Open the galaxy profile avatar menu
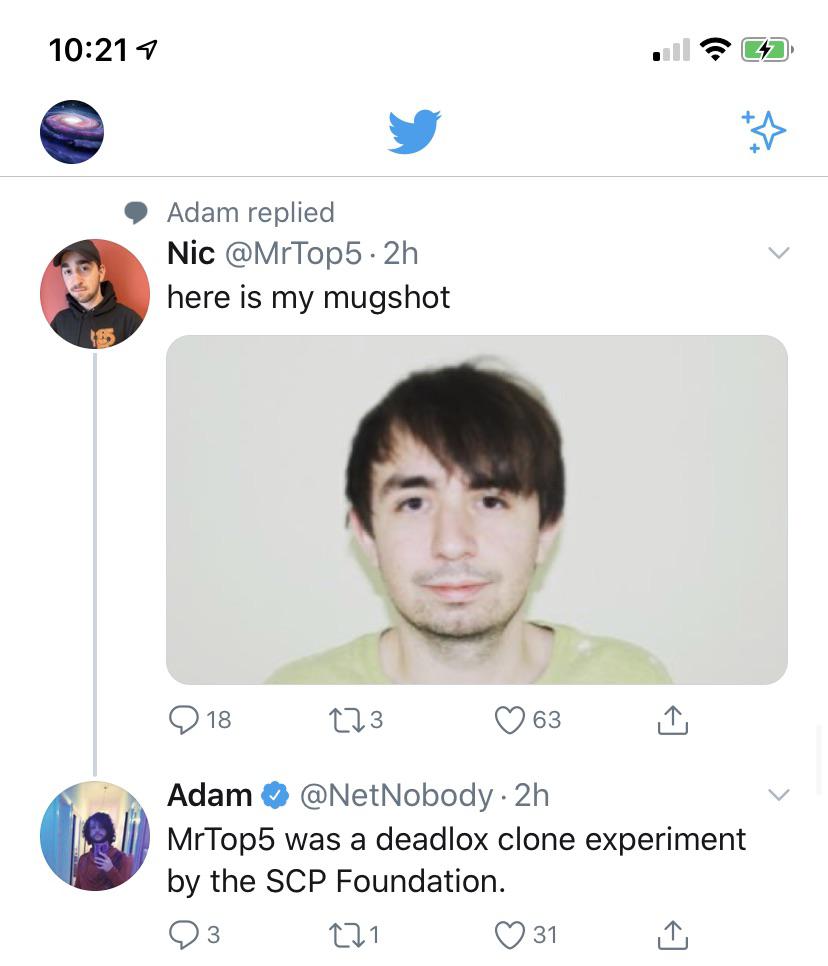828x966 pixels. [72, 132]
